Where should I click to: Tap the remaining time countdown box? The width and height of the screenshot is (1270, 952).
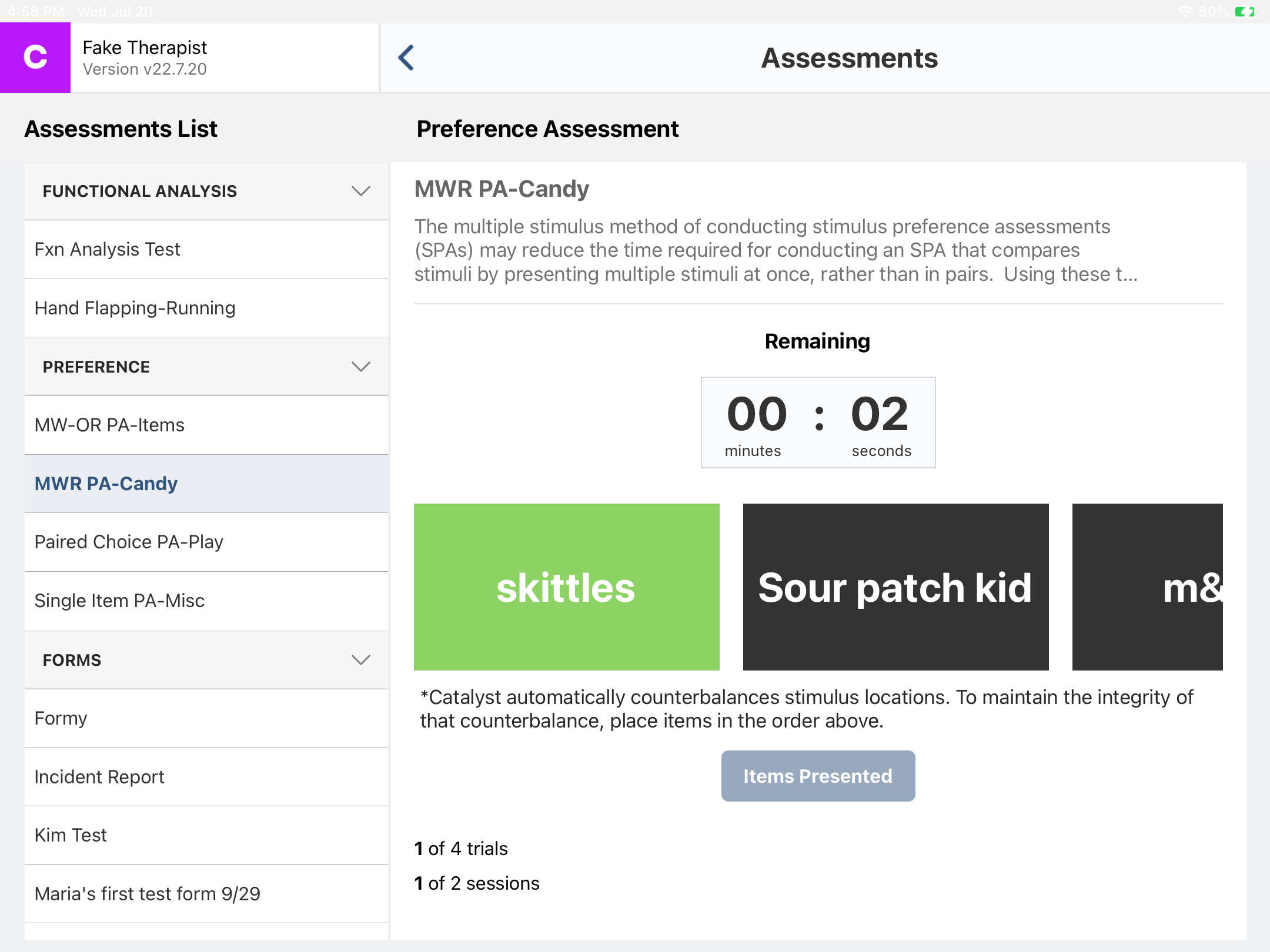(818, 423)
